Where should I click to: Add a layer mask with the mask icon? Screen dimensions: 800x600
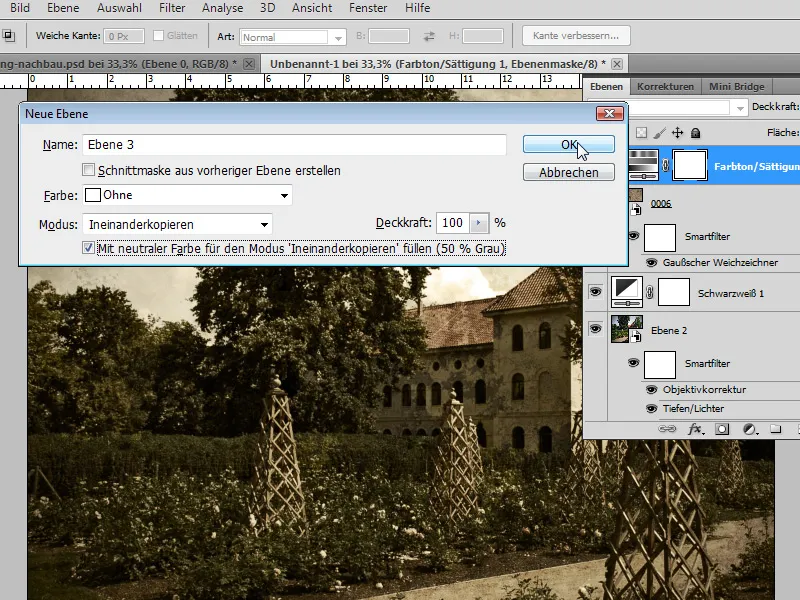coord(721,429)
